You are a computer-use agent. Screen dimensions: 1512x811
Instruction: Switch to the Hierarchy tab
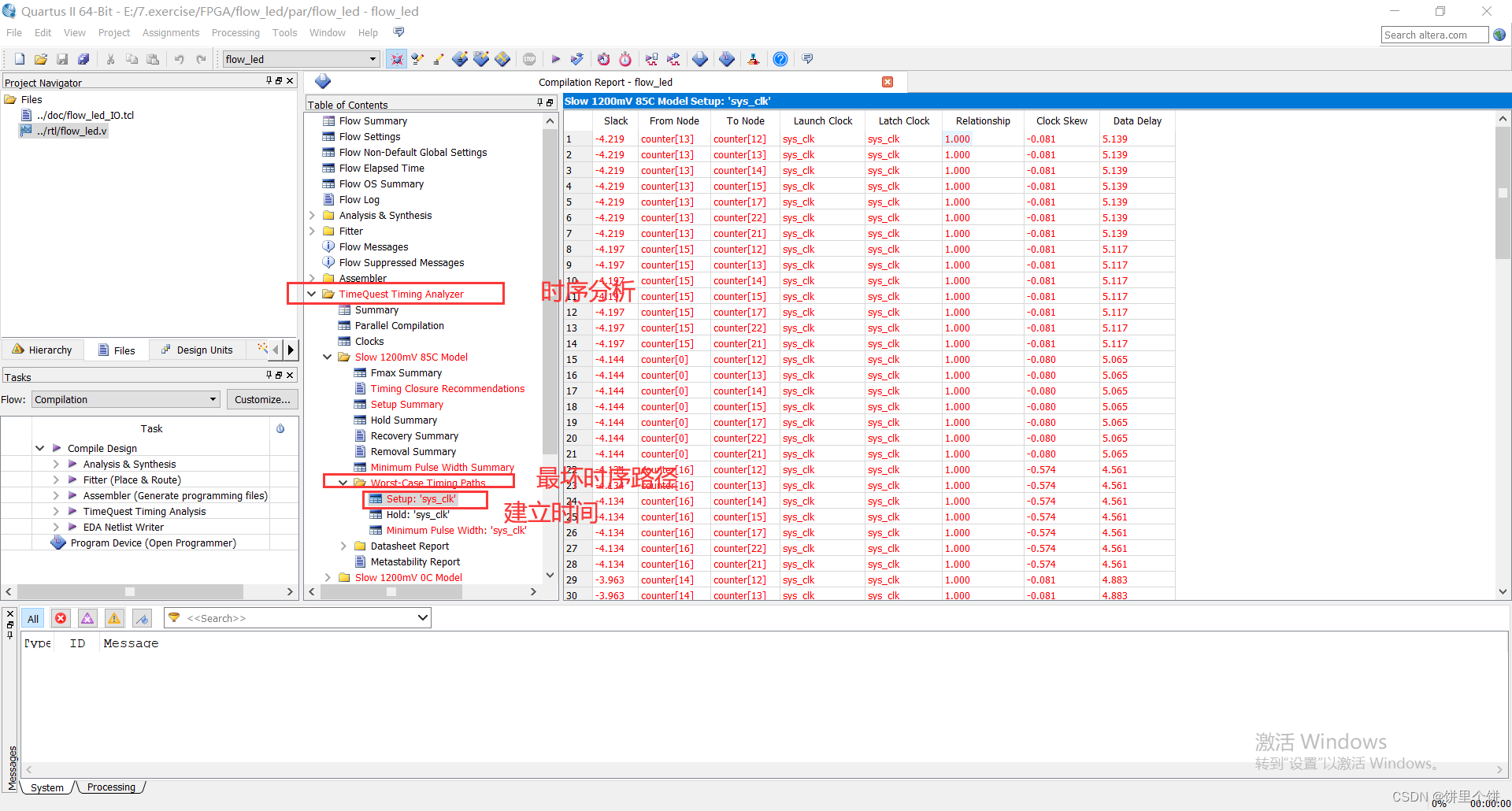[43, 350]
